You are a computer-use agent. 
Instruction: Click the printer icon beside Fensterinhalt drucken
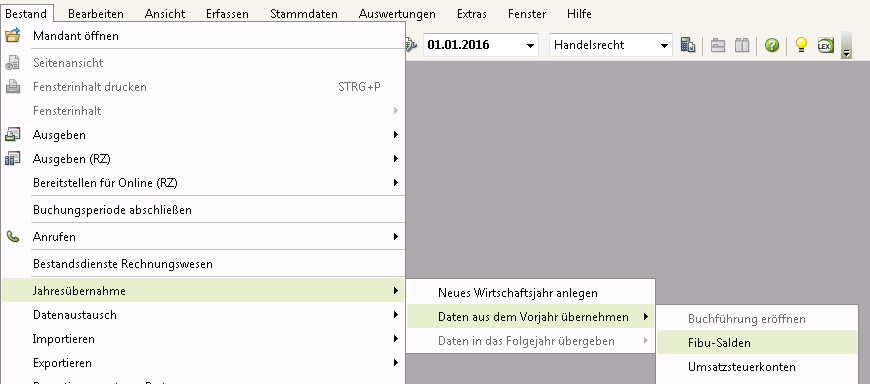(x=12, y=87)
